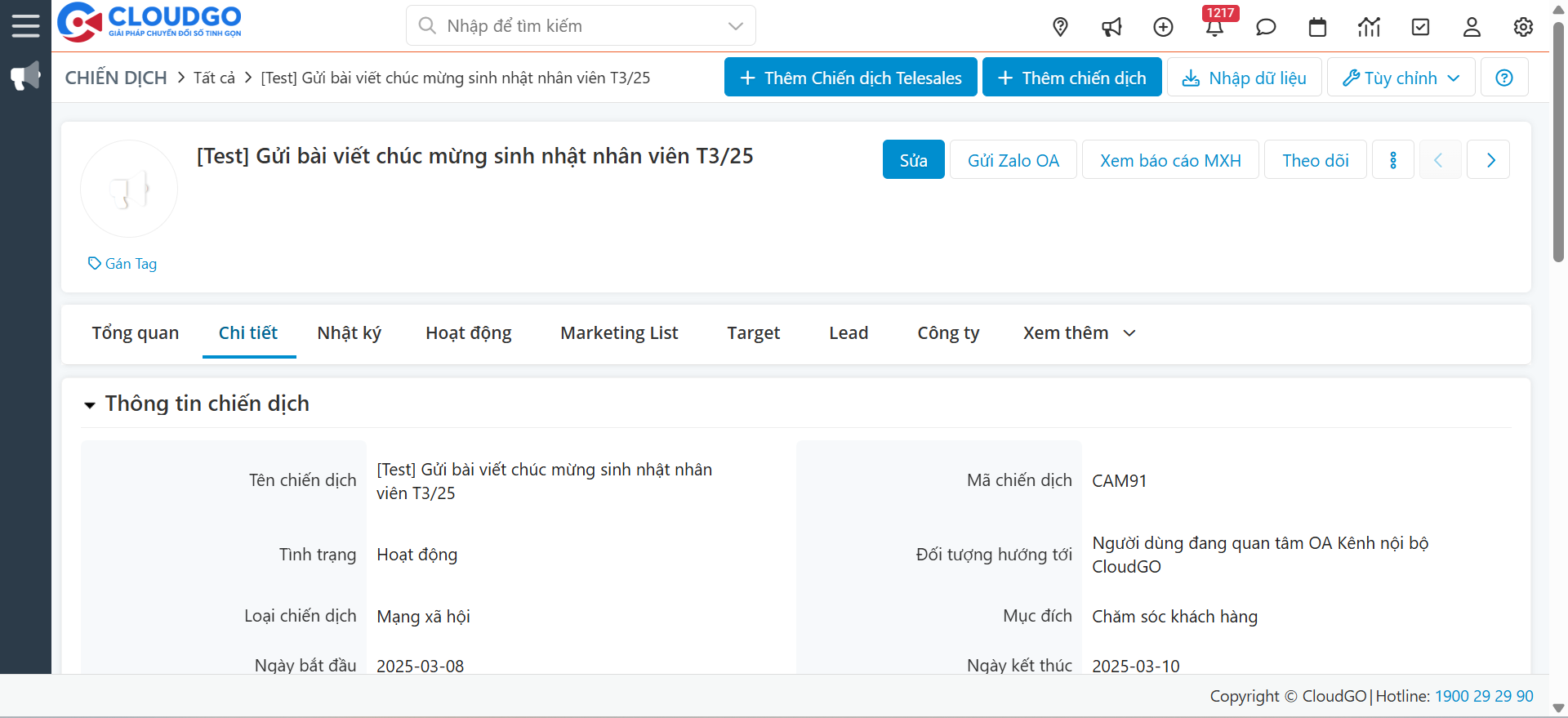Open the tasks checklist icon
This screenshot has width=1568, height=718.
coord(1420,27)
